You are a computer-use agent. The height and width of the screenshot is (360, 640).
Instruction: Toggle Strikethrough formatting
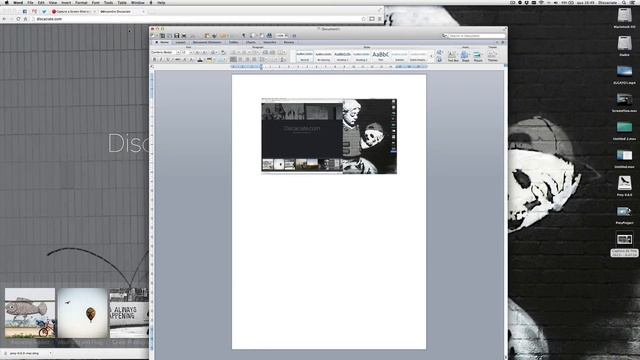pos(178,60)
